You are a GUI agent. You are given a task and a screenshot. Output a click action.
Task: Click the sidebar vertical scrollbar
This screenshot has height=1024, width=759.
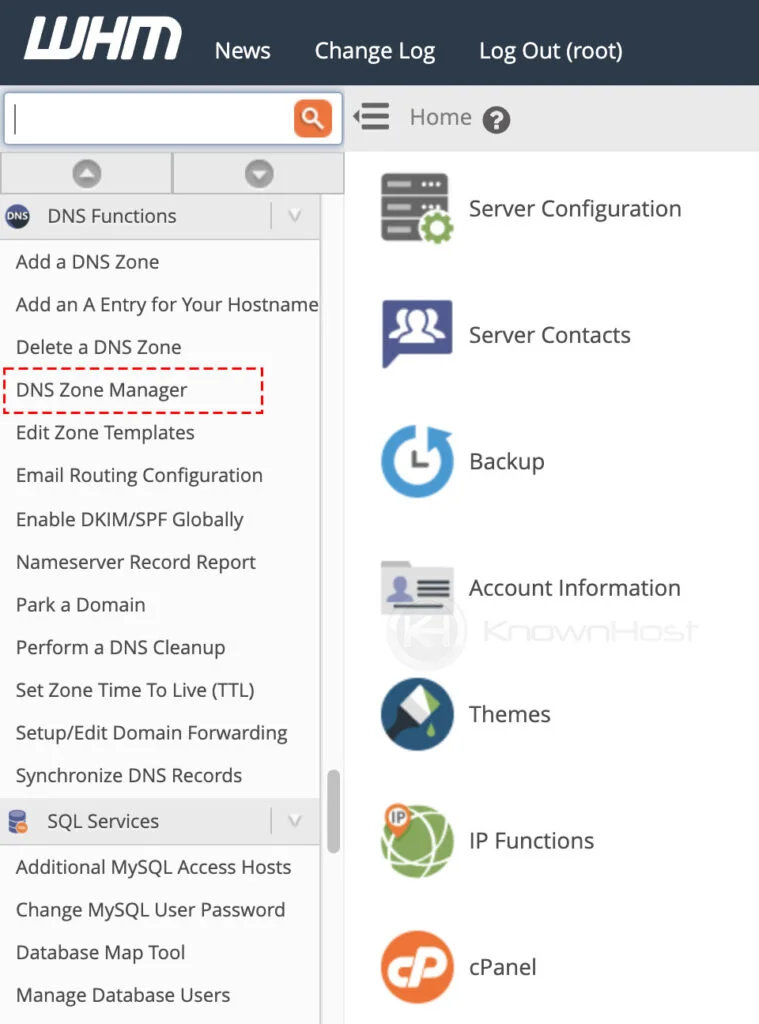point(333,810)
